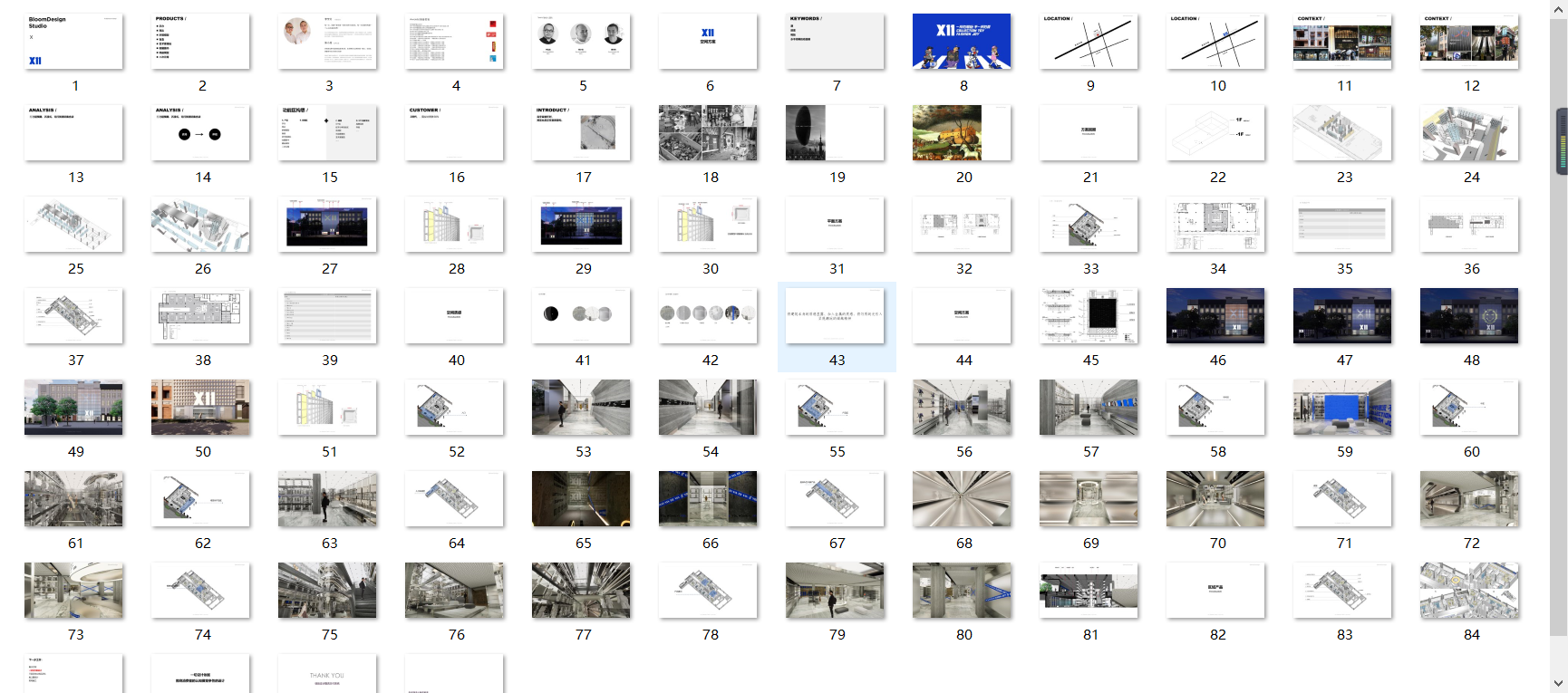Click the scrollbar down arrow
Viewport: 1568px width, 693px height.
point(1559,683)
